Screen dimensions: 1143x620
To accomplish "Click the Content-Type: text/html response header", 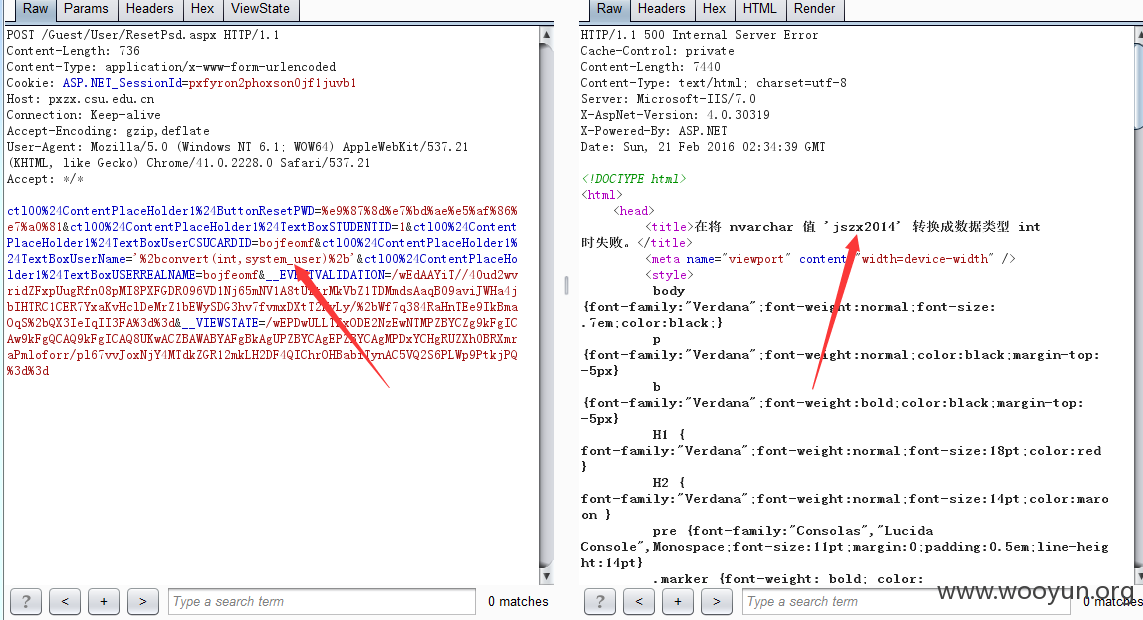I will (714, 83).
